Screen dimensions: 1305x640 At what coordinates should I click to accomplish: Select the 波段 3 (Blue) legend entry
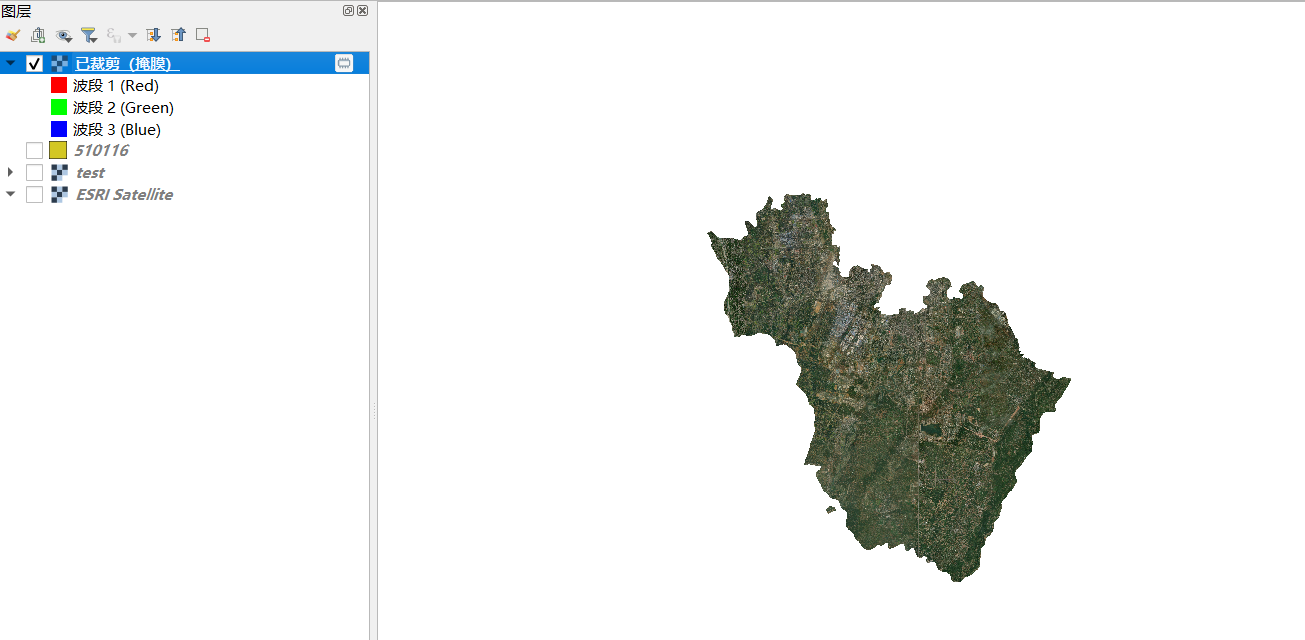coord(117,129)
